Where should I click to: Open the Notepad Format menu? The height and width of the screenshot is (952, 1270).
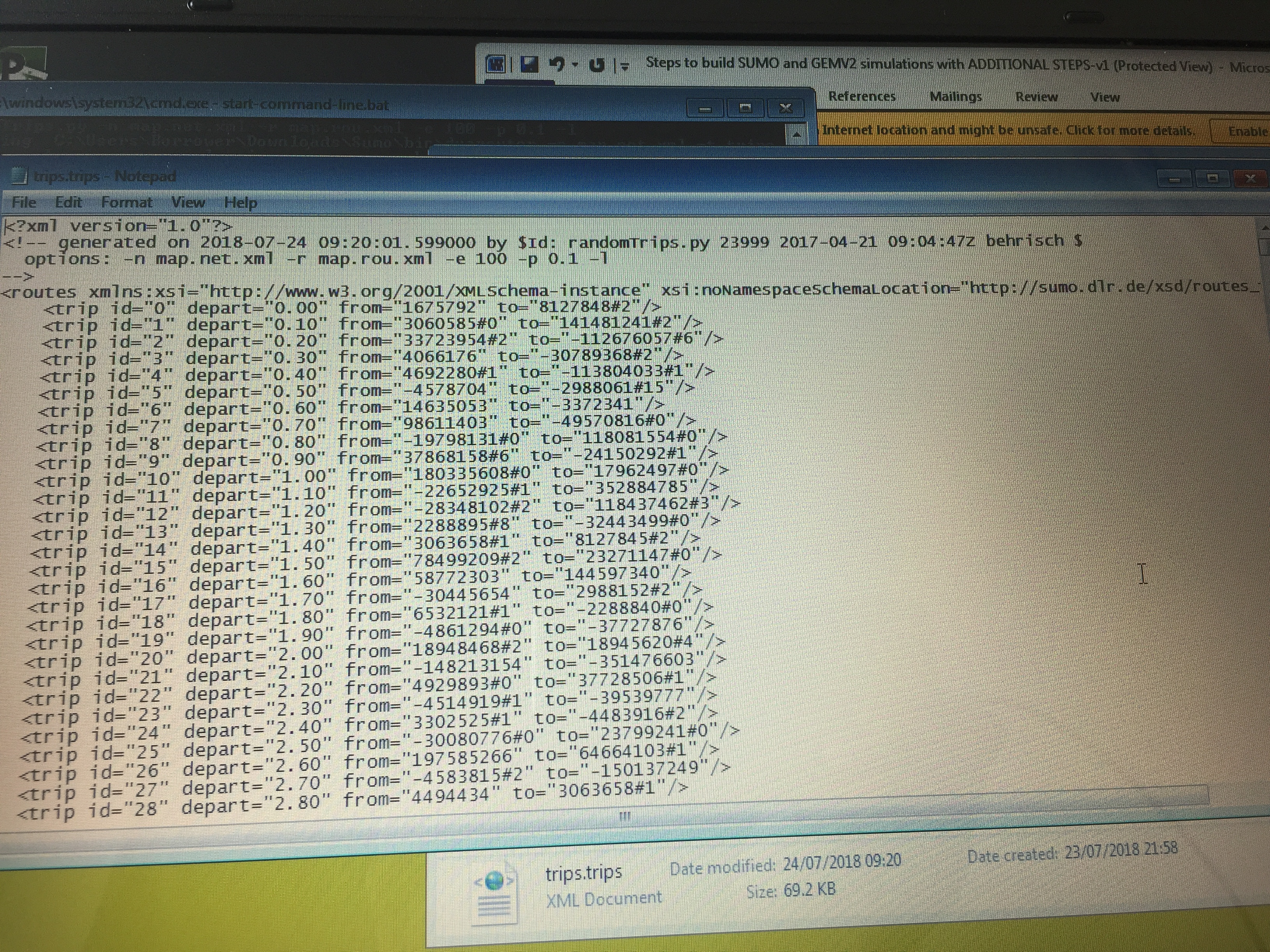[x=127, y=202]
